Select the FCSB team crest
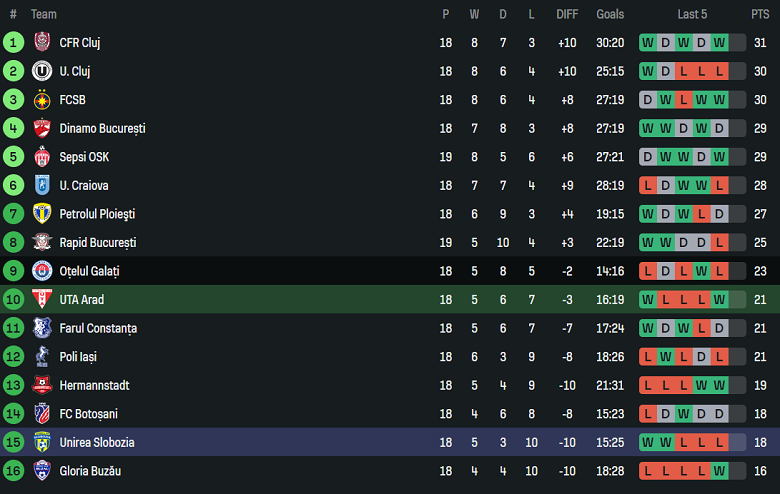 coord(42,99)
